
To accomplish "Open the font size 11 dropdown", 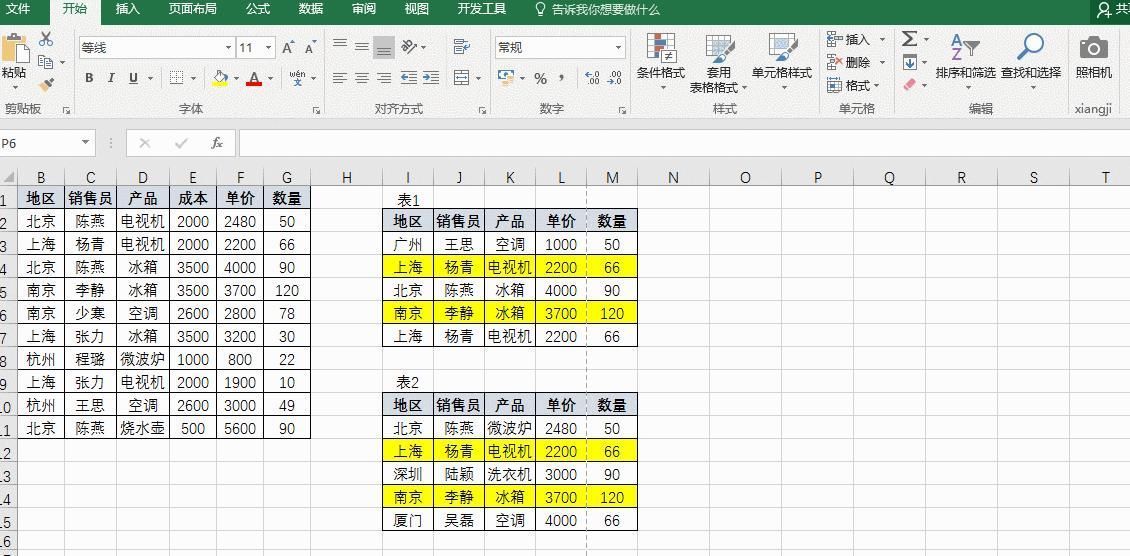I will [x=269, y=48].
